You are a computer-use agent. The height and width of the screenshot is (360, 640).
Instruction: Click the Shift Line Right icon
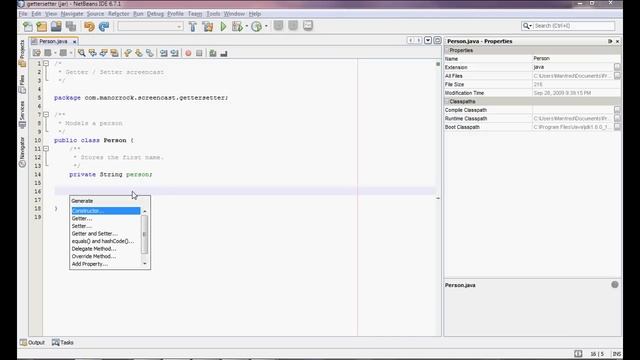(x=175, y=53)
